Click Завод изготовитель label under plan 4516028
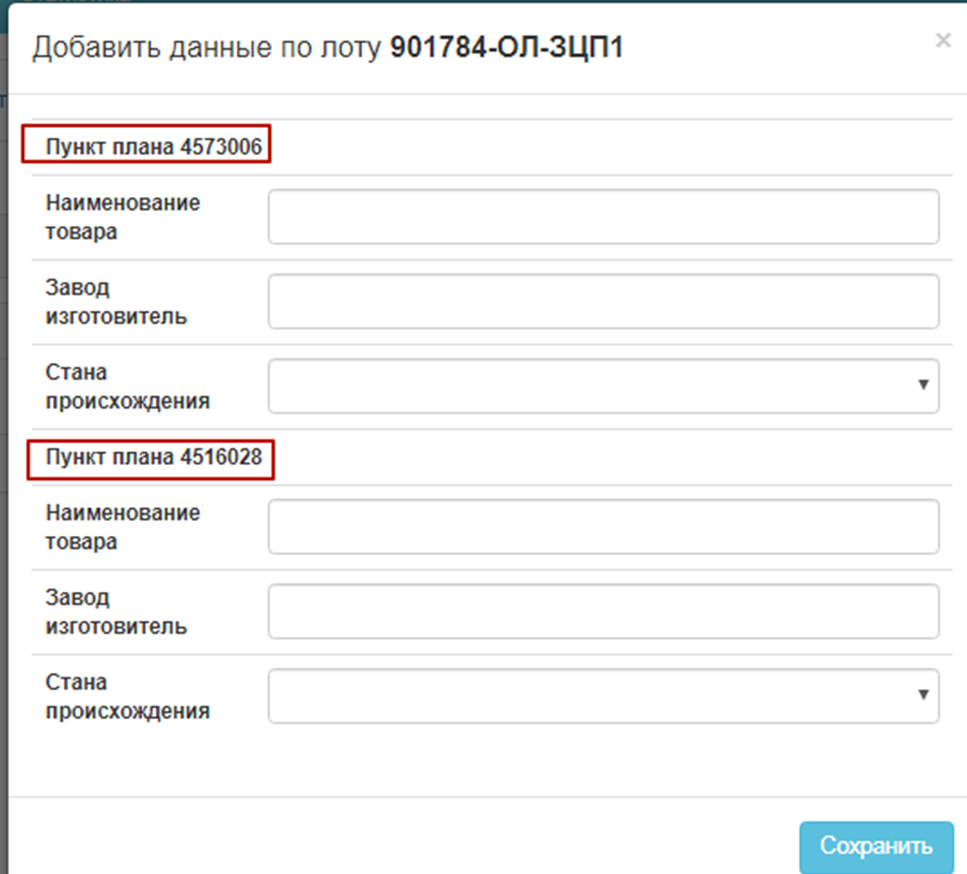The height and width of the screenshot is (874, 967). point(116,611)
